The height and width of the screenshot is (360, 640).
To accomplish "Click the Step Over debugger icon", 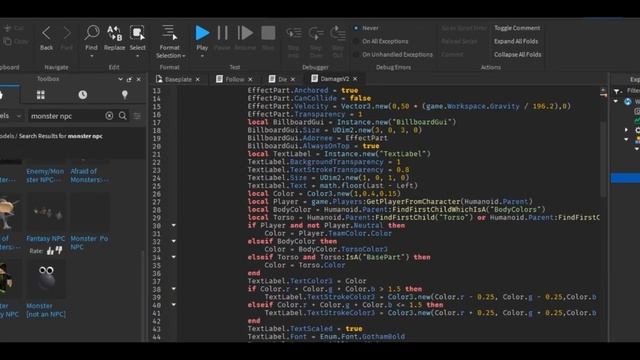I will point(316,33).
